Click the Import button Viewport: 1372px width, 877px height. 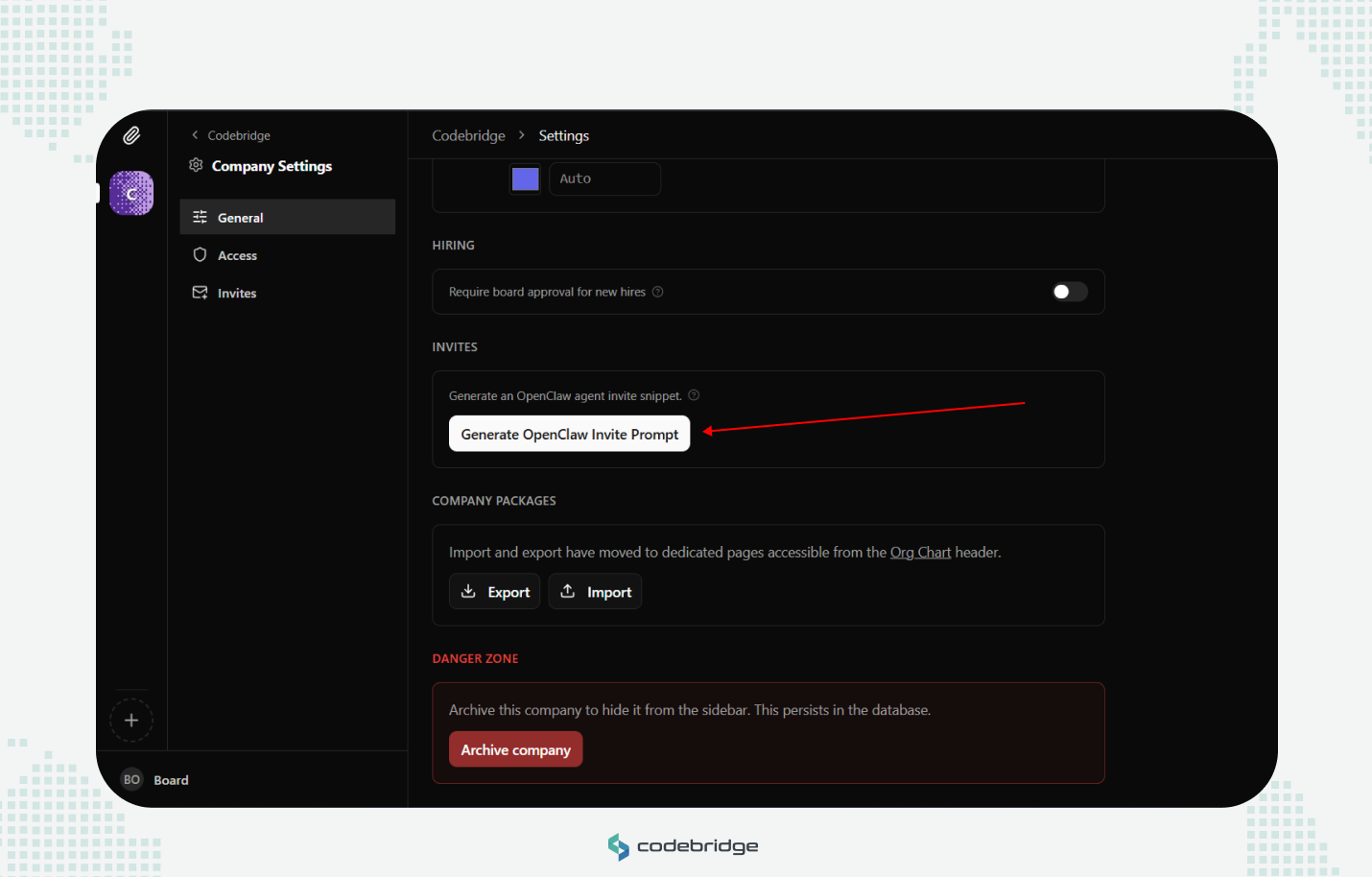595,591
